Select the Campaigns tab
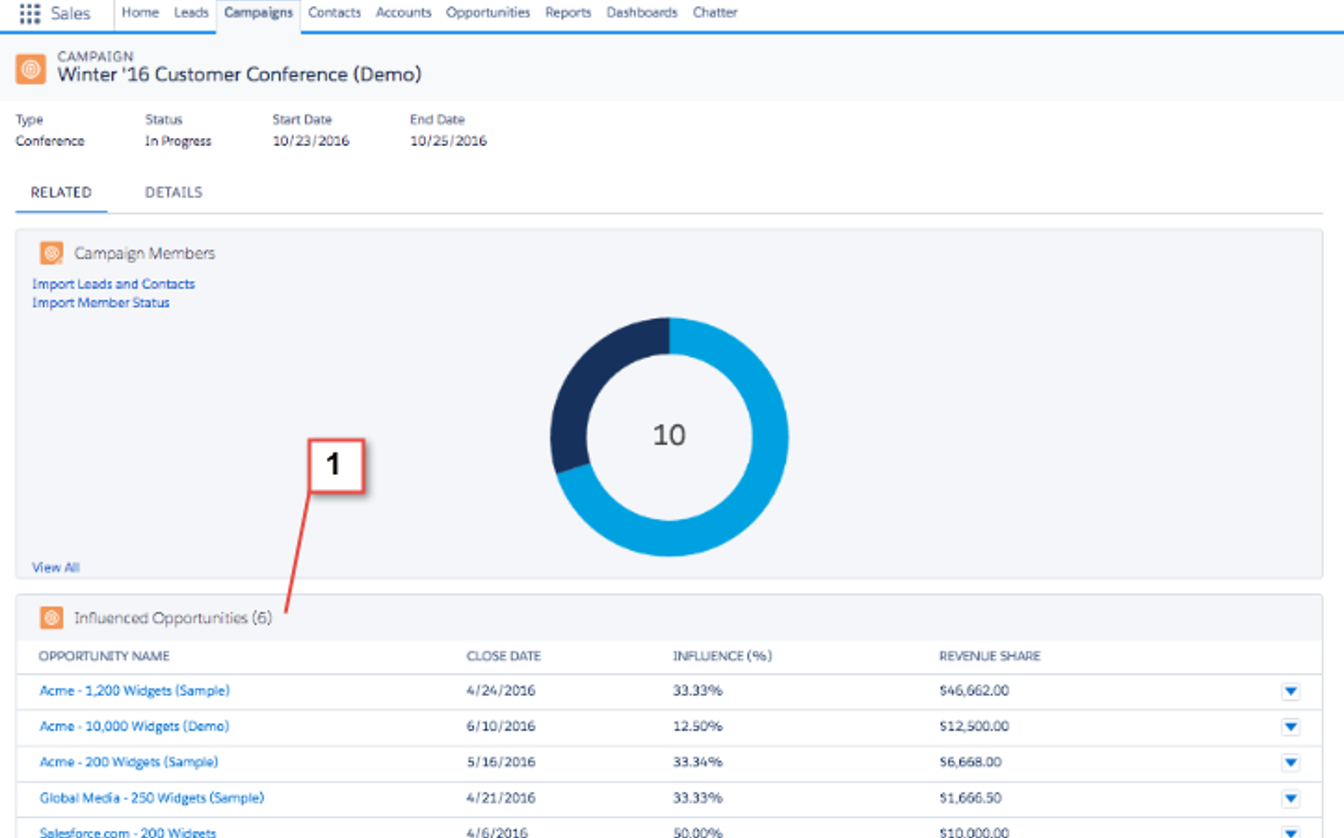 coord(258,13)
